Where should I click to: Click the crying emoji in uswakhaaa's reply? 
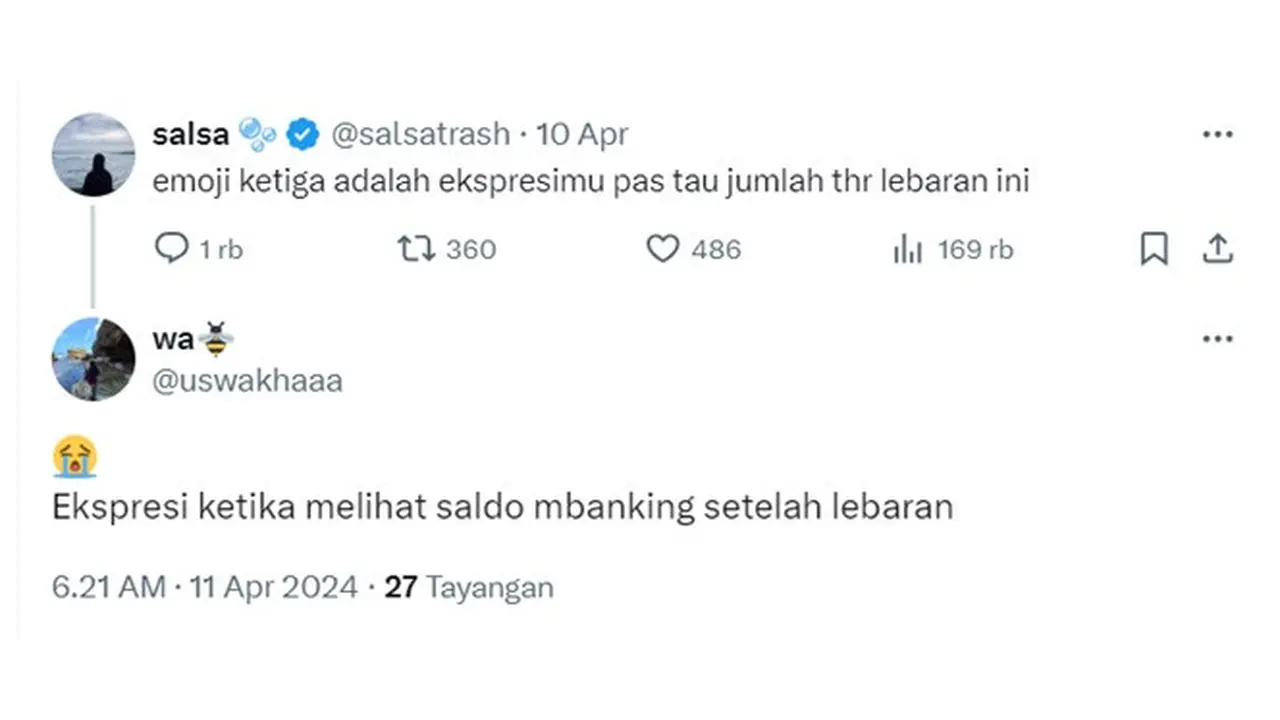75,458
